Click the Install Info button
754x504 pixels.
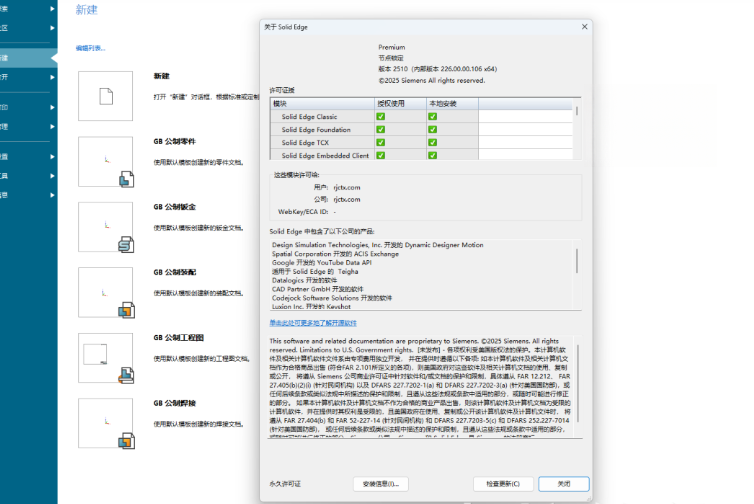click(x=381, y=484)
